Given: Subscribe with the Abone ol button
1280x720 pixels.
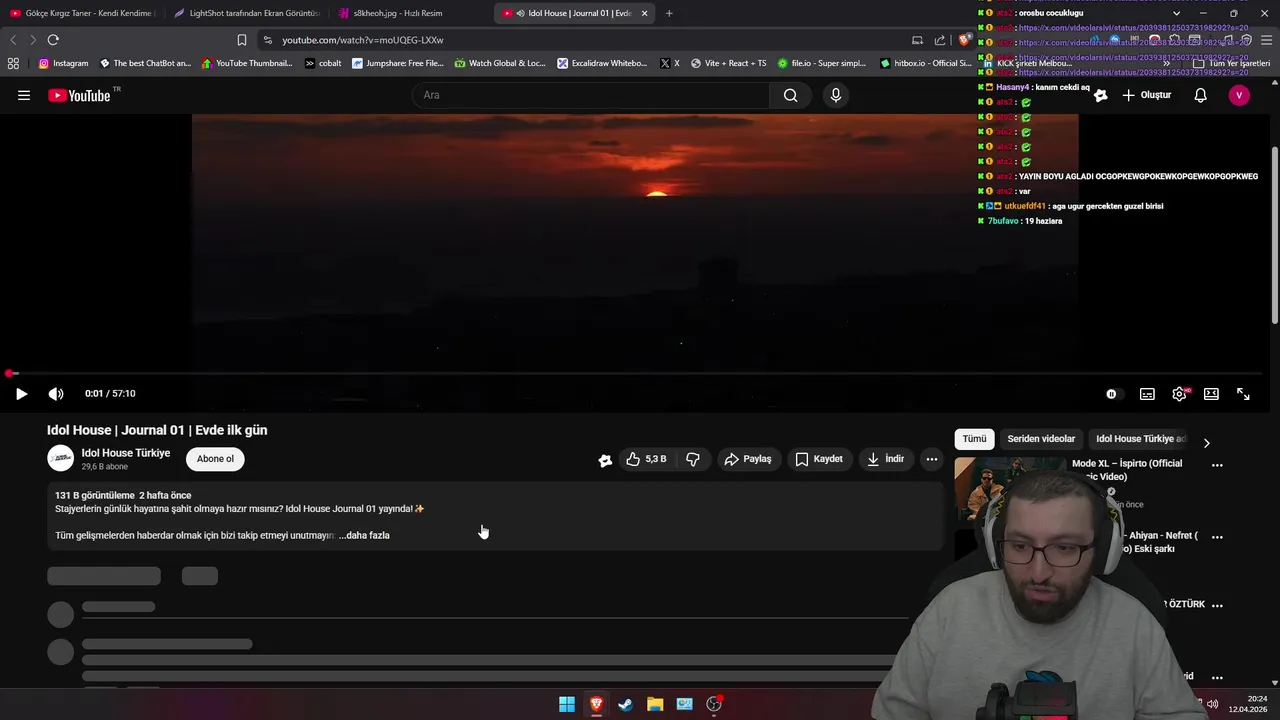Looking at the screenshot, I should click(x=215, y=459).
